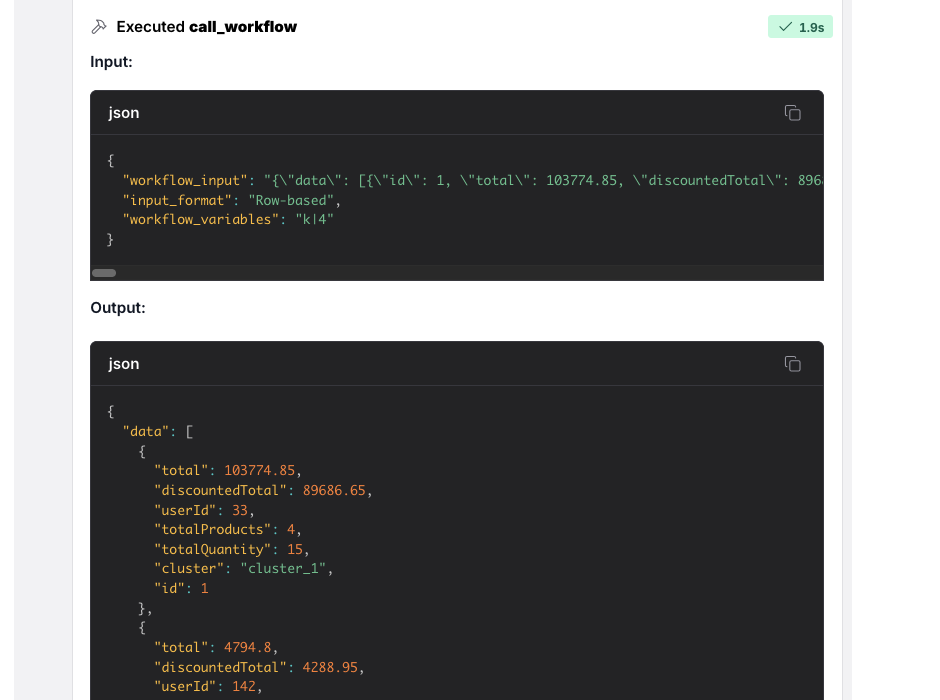Screen dimensions: 940x700
Task: Click the json label of the Input block
Action: 124,113
